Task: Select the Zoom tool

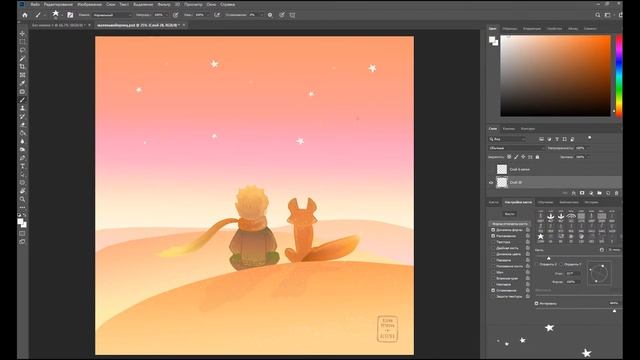Action: pyautogui.click(x=22, y=199)
